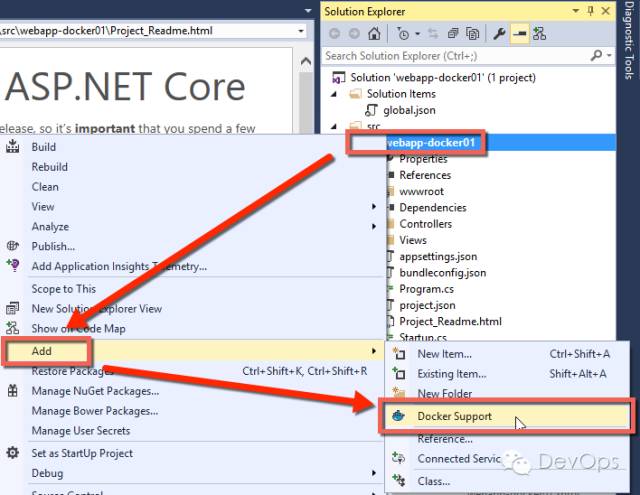
Task: Click View Code Map toolbar icon
Action: (539, 34)
